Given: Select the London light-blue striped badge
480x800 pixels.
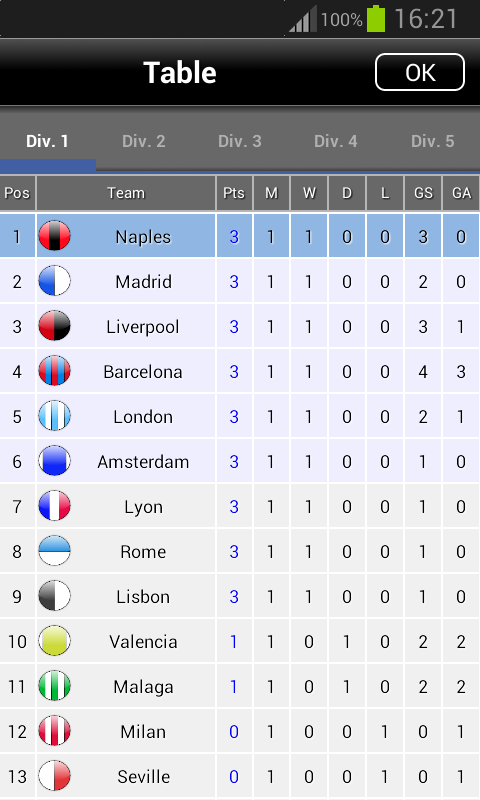Looking at the screenshot, I should 55,416.
